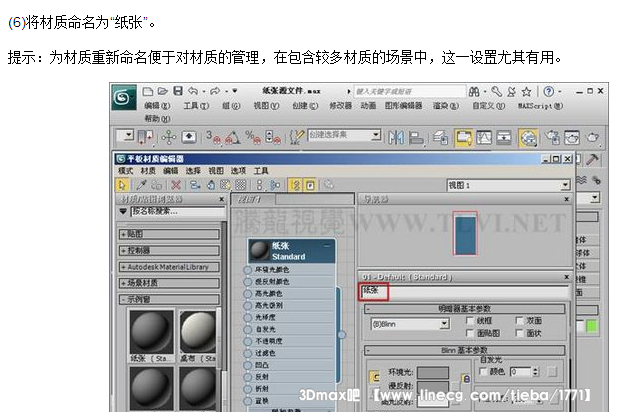Viewport: 620px width, 412px height.
Task: Collapse the Blinn 基本参数 rollout
Action: tap(465, 350)
